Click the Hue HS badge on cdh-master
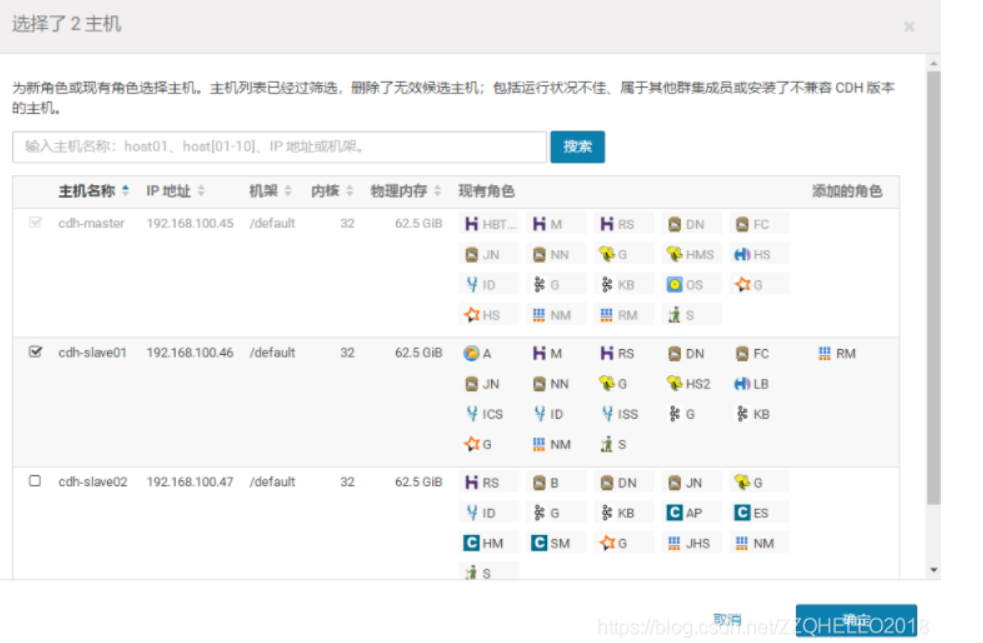Screen dimensions: 983x643 tap(753, 253)
